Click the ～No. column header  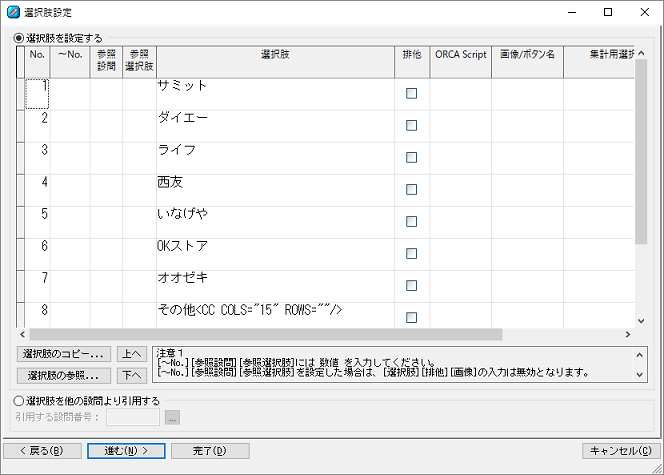(70, 62)
